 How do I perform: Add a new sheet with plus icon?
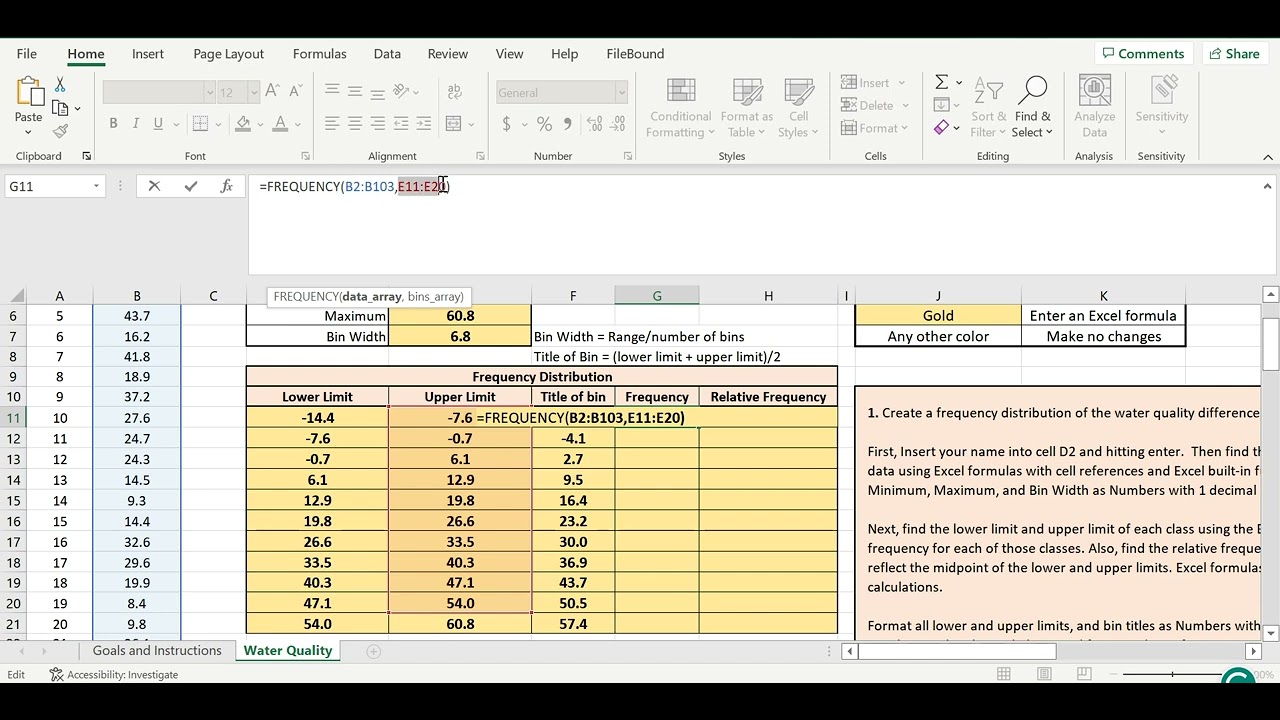coord(373,651)
